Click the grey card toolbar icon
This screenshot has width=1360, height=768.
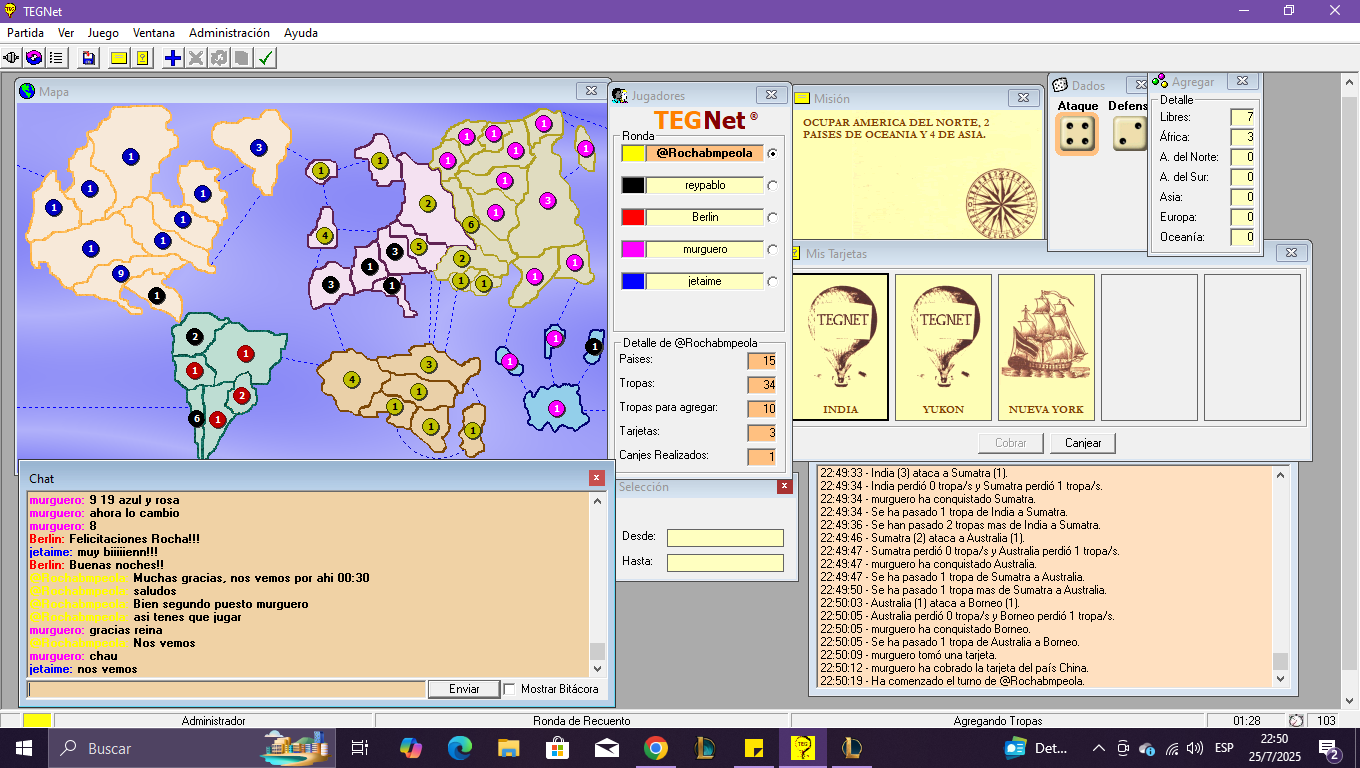pyautogui.click(x=241, y=58)
